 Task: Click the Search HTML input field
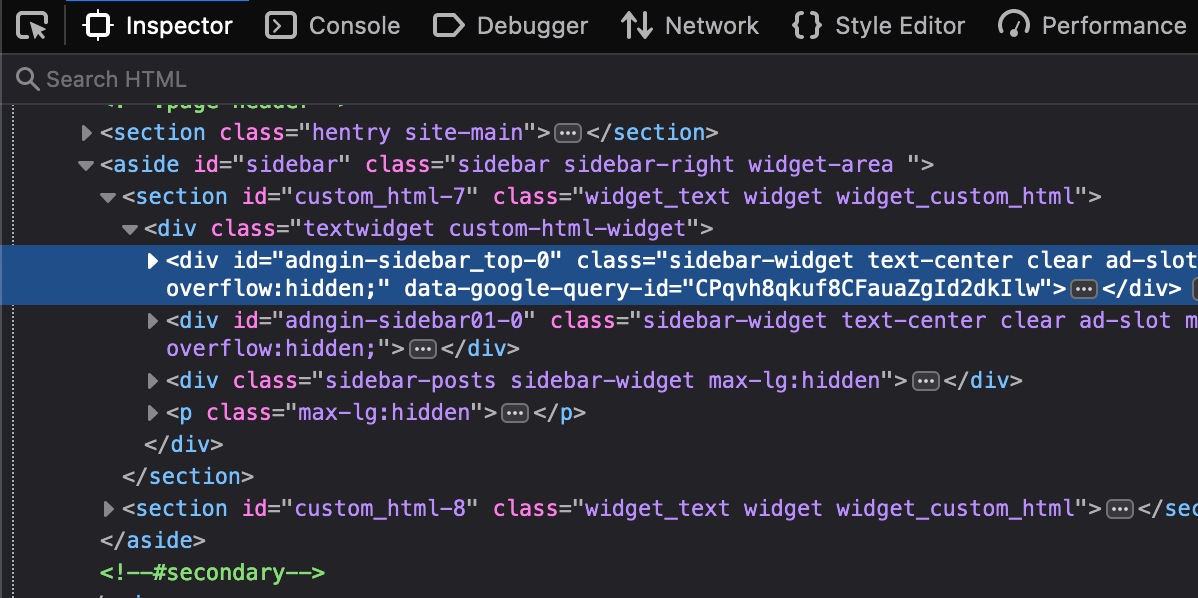[x=600, y=79]
